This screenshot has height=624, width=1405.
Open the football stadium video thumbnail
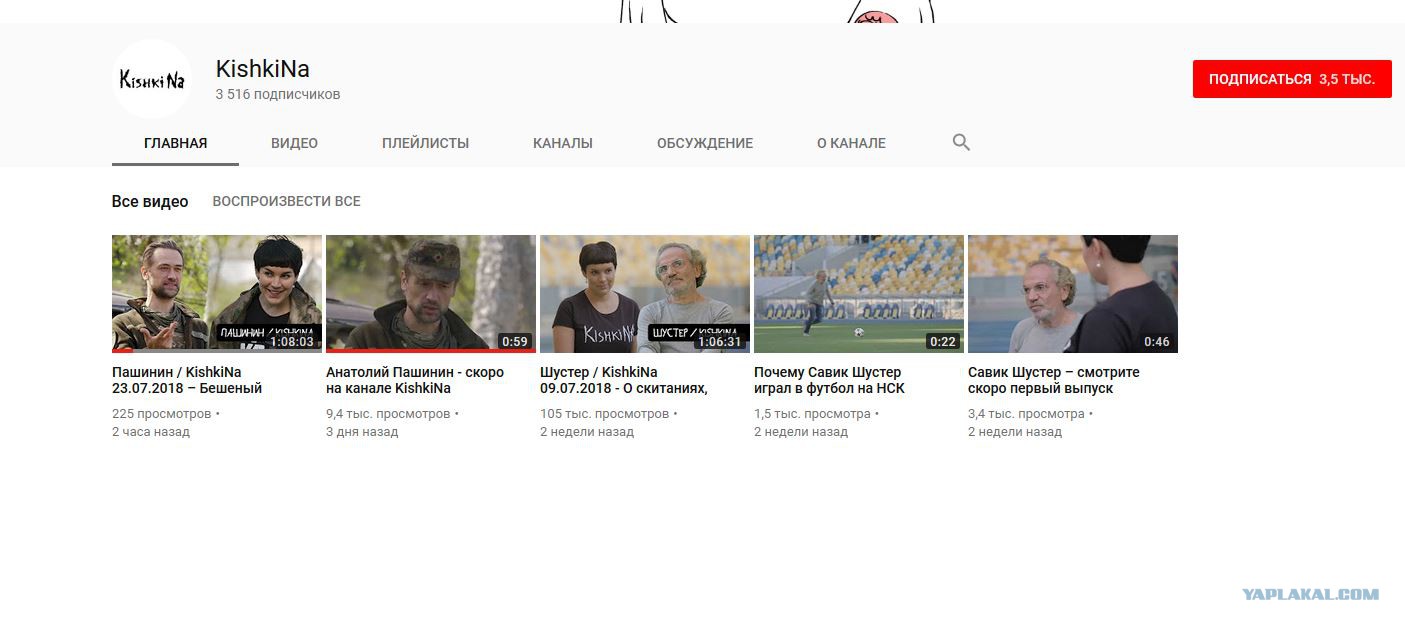click(859, 294)
